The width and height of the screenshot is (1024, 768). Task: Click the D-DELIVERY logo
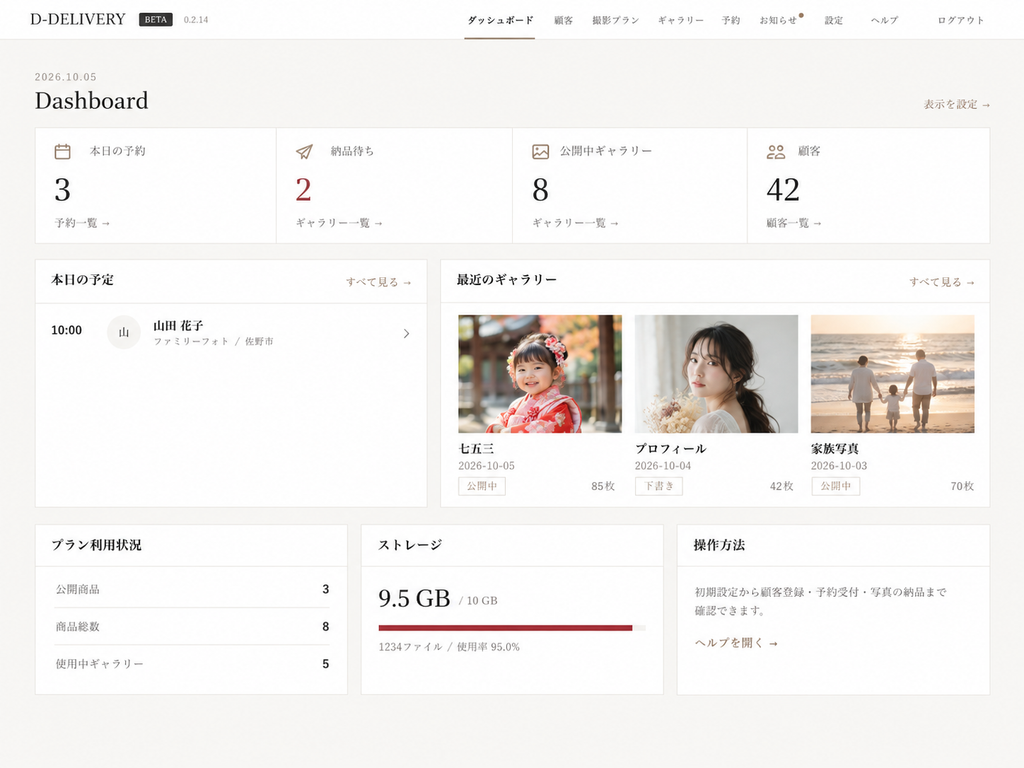[x=78, y=19]
